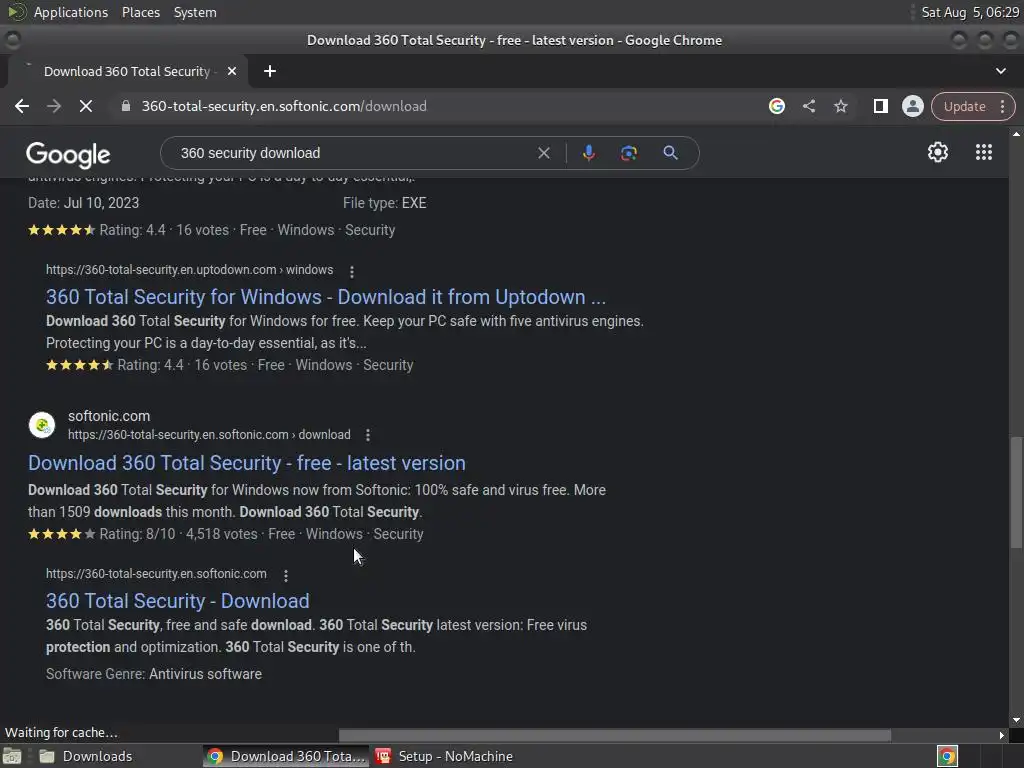The width and height of the screenshot is (1024, 768).
Task: Open the 360 Total Security - Download link
Action: tap(178, 601)
